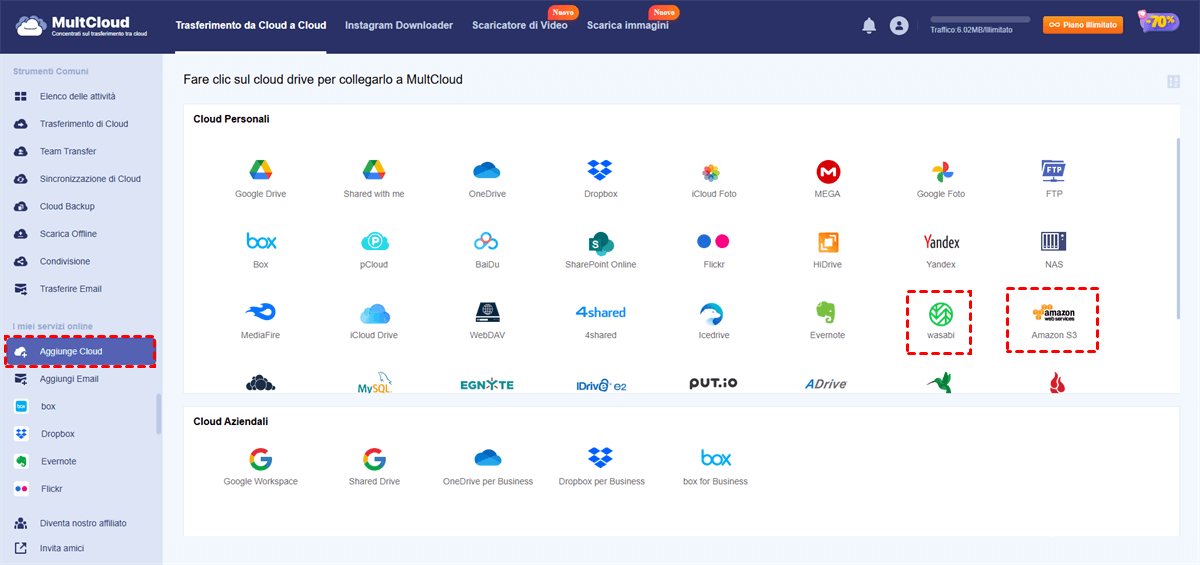This screenshot has height=565, width=1200.
Task: Select Shared Drive business cloud
Action: [x=374, y=467]
